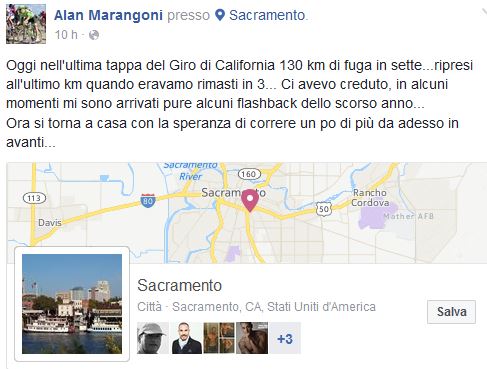Click the Route 113 marker near Davis
Image resolution: width=487 pixels, height=369 pixels.
click(34, 198)
